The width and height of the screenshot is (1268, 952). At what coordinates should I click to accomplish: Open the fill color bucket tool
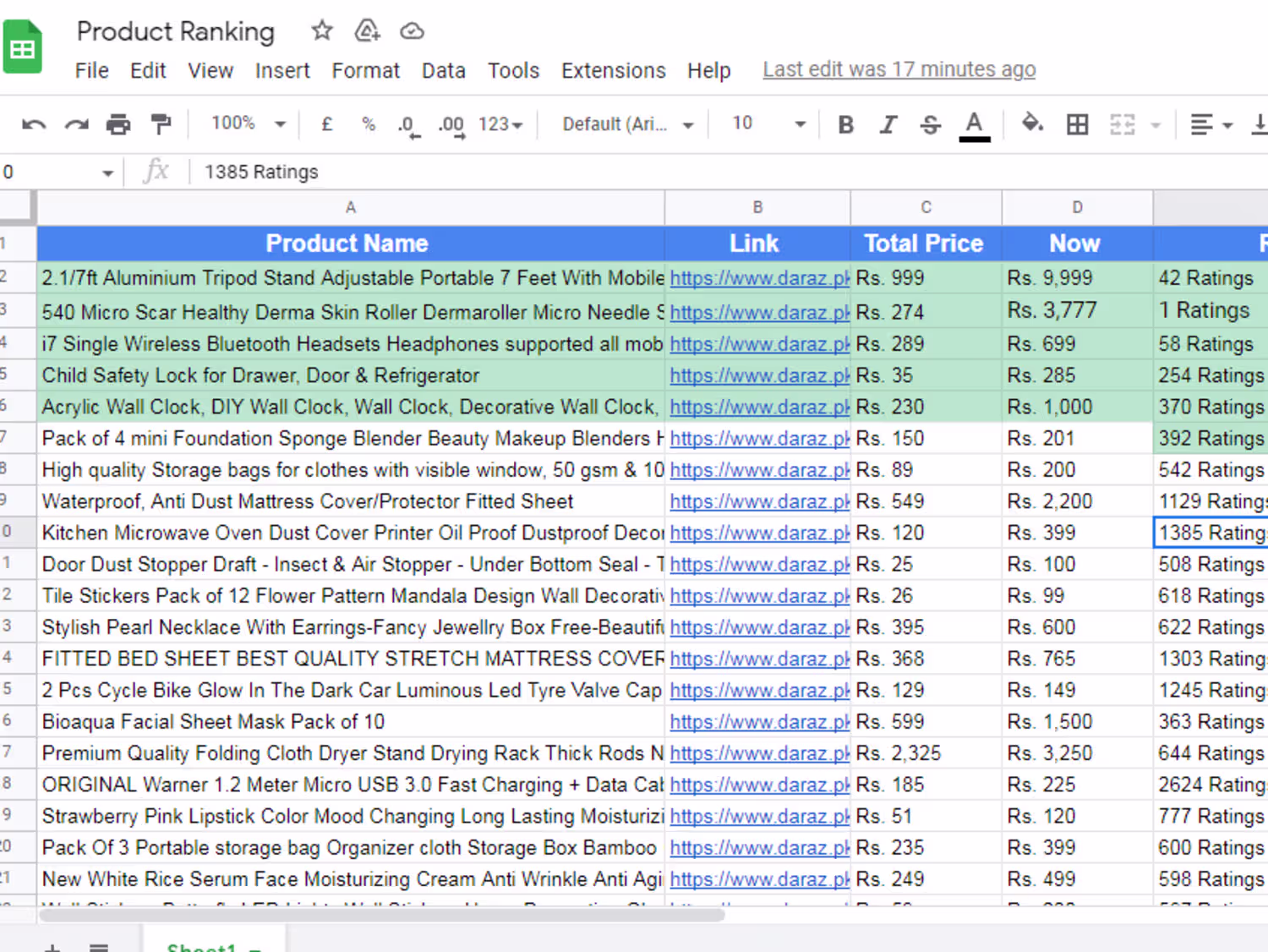coord(1031,124)
